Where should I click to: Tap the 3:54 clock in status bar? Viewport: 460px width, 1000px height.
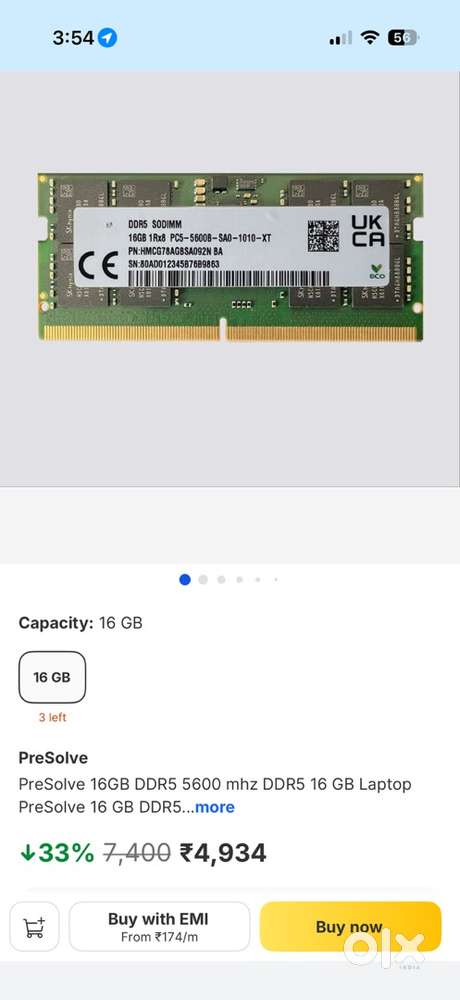click(x=73, y=38)
